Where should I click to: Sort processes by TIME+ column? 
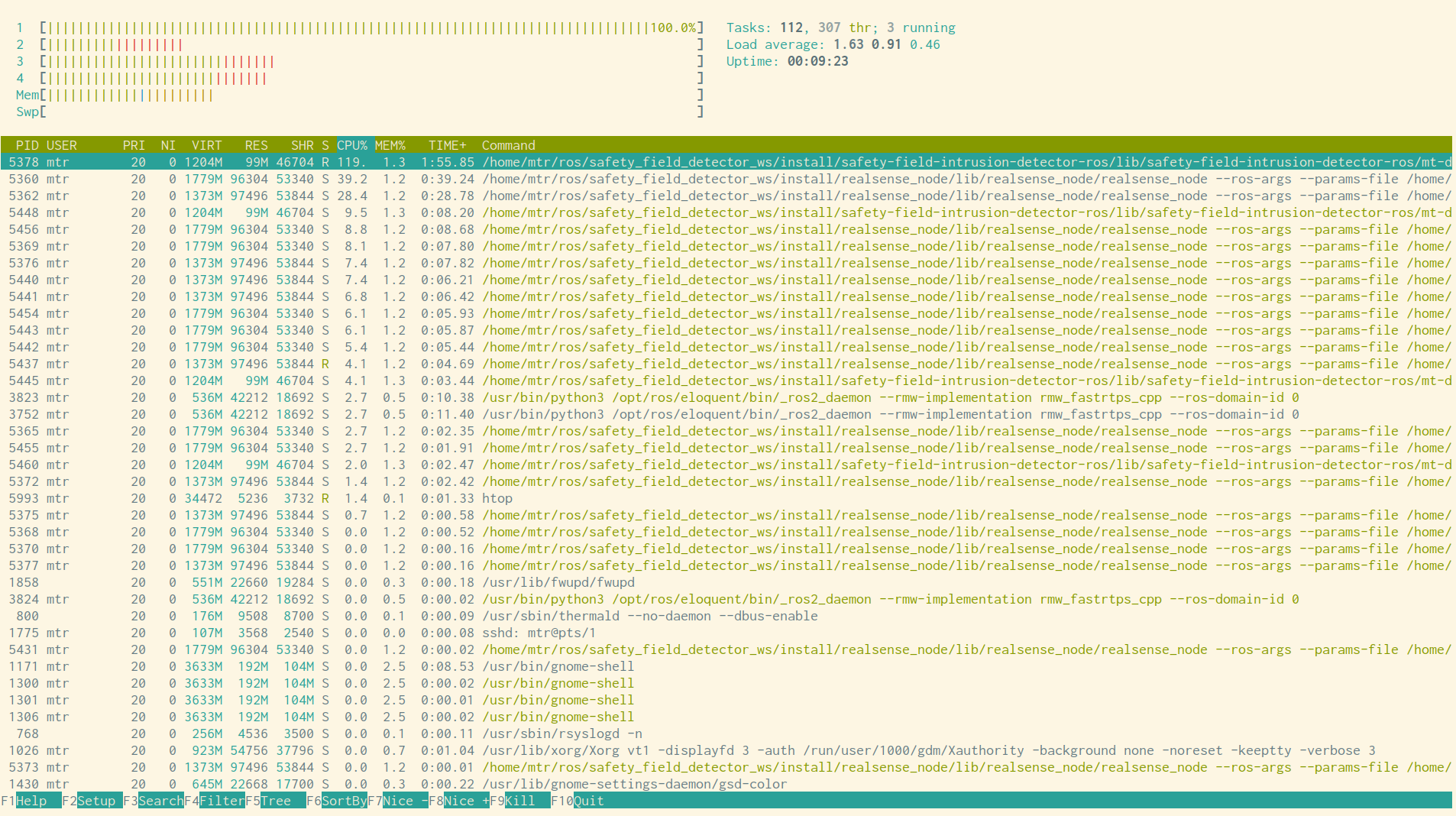(447, 145)
